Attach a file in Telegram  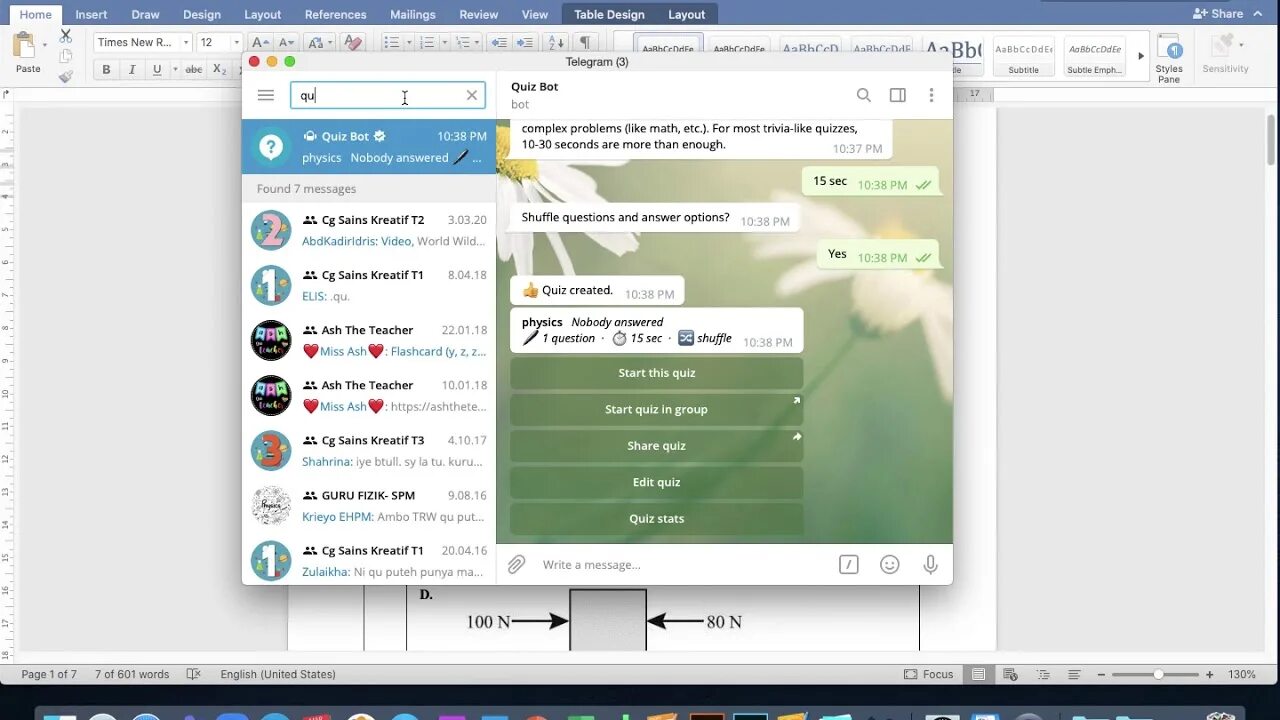pos(516,564)
